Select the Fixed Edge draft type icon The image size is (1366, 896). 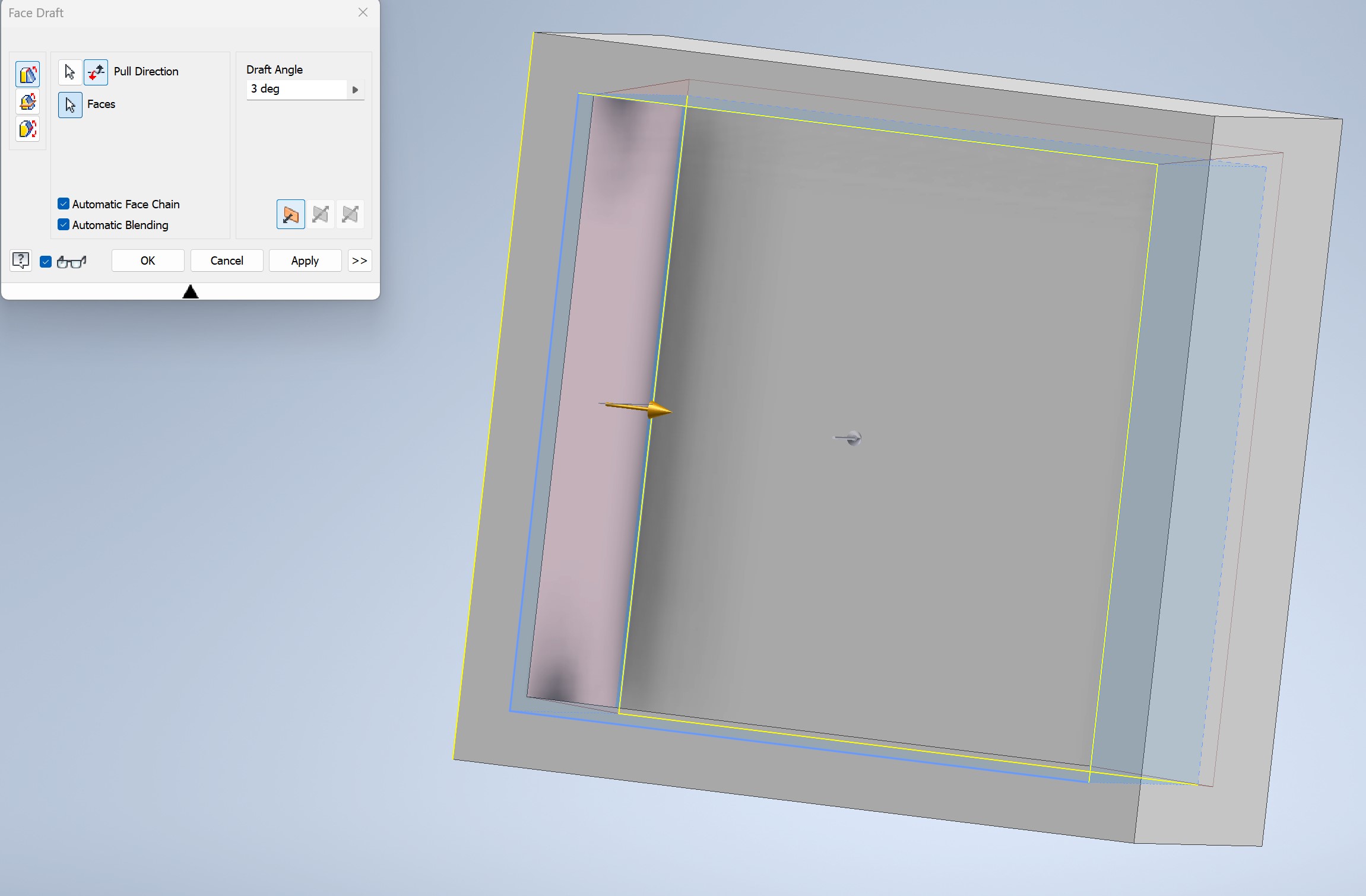(28, 75)
